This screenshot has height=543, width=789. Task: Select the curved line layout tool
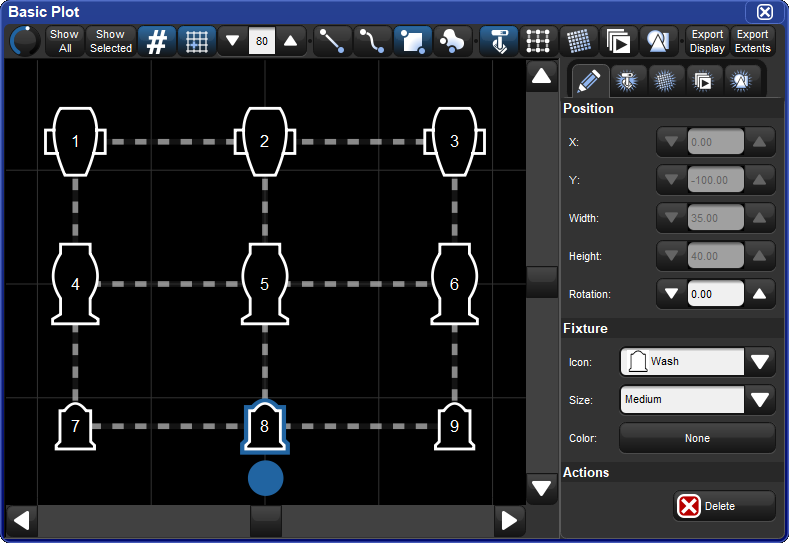(x=372, y=41)
